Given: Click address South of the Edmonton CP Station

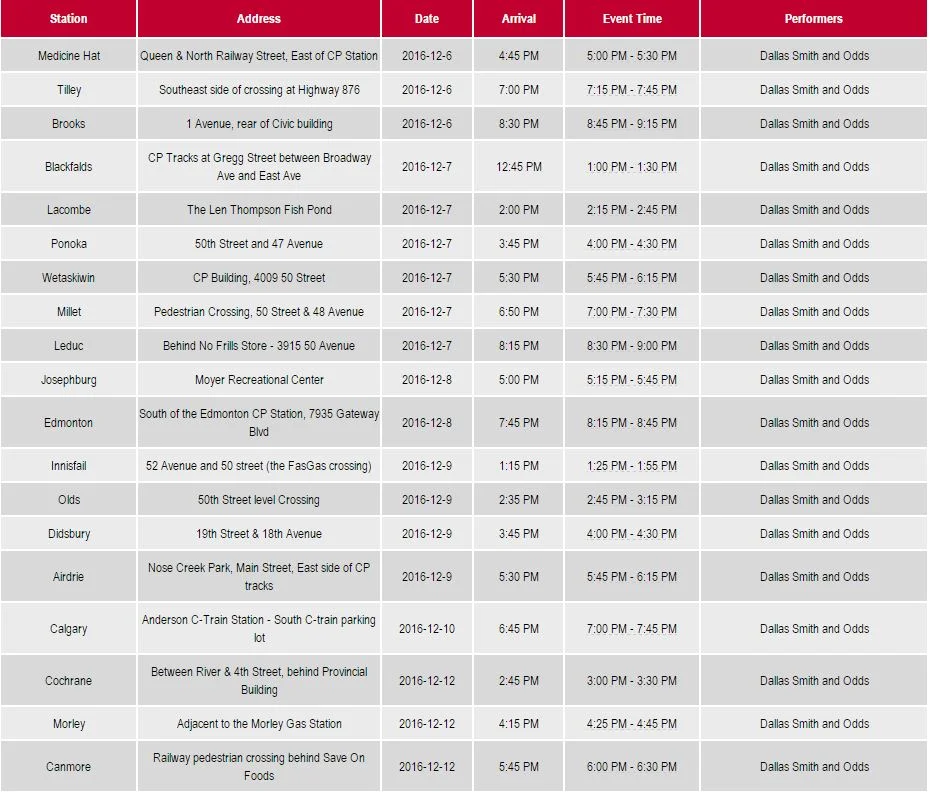Looking at the screenshot, I should (259, 422).
